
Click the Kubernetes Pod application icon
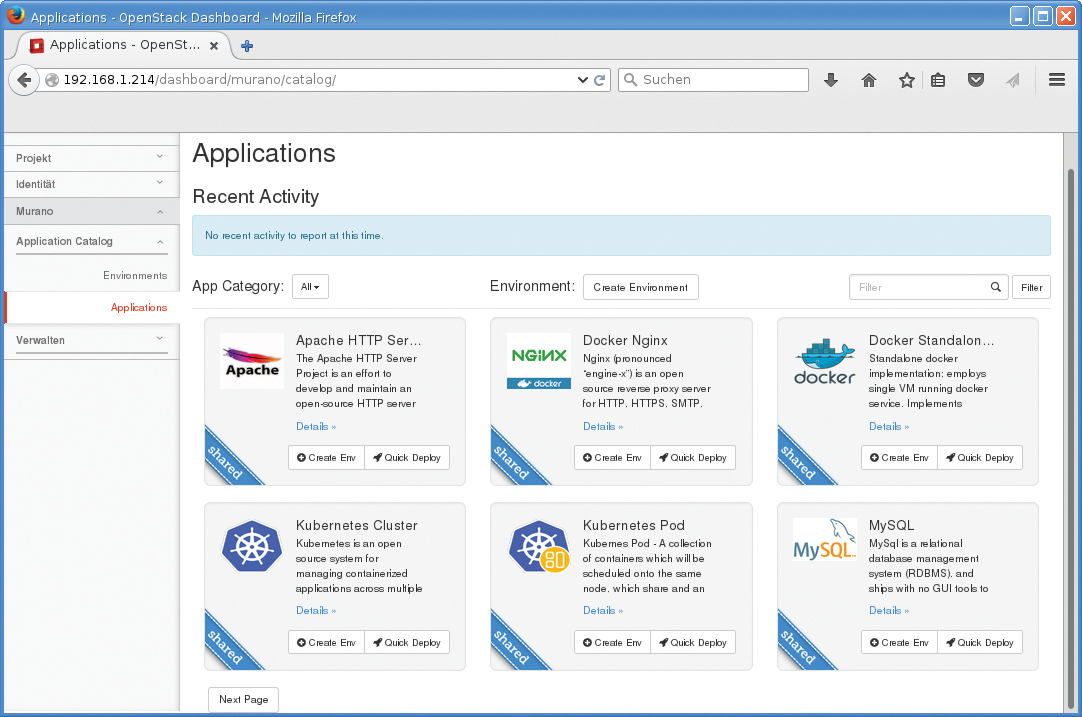tap(538, 547)
